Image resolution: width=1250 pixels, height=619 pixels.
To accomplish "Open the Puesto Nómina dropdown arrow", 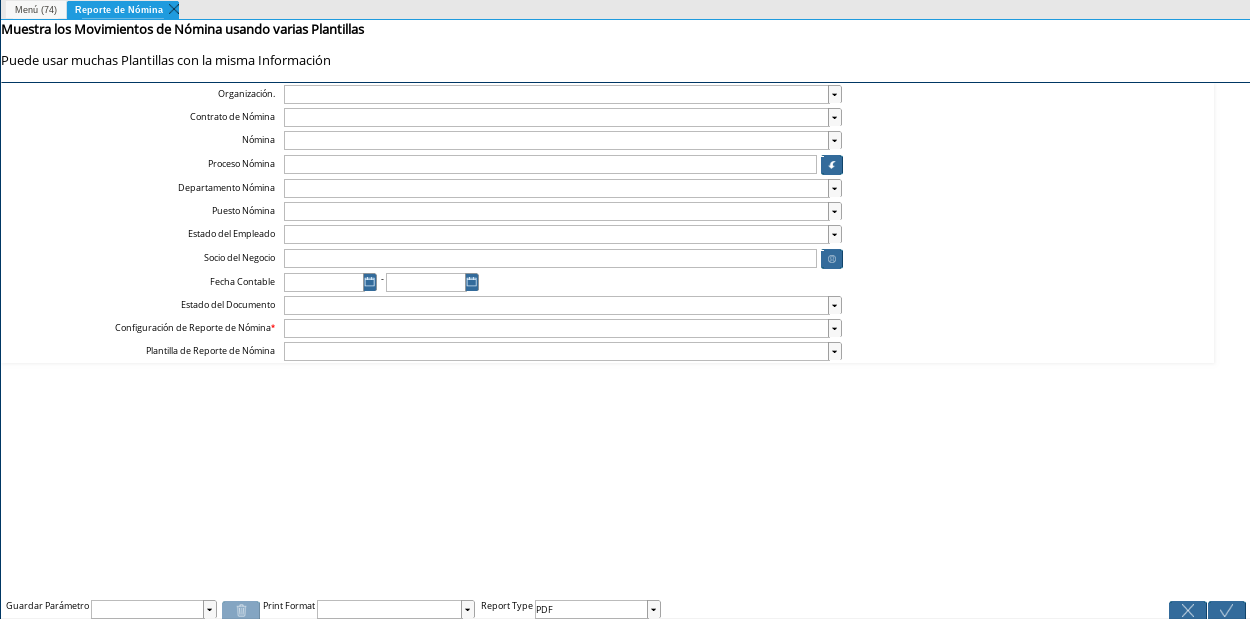I will click(835, 211).
